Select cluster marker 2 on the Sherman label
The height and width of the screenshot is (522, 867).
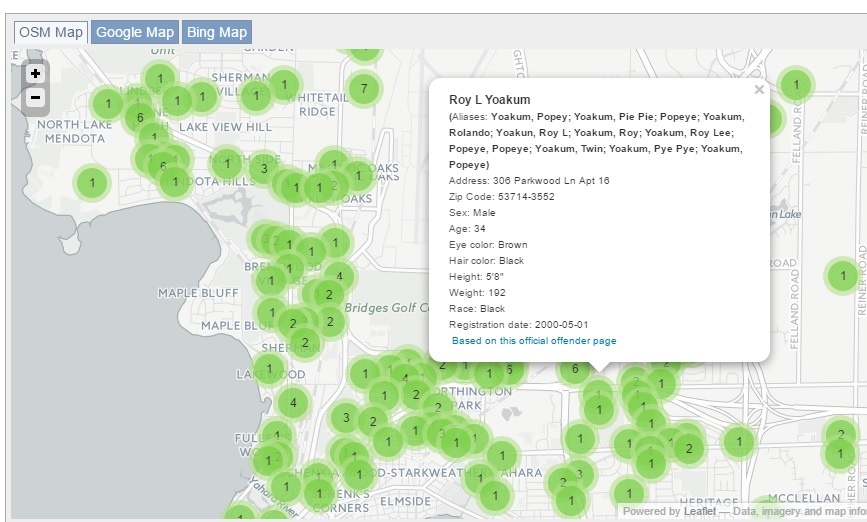305,343
